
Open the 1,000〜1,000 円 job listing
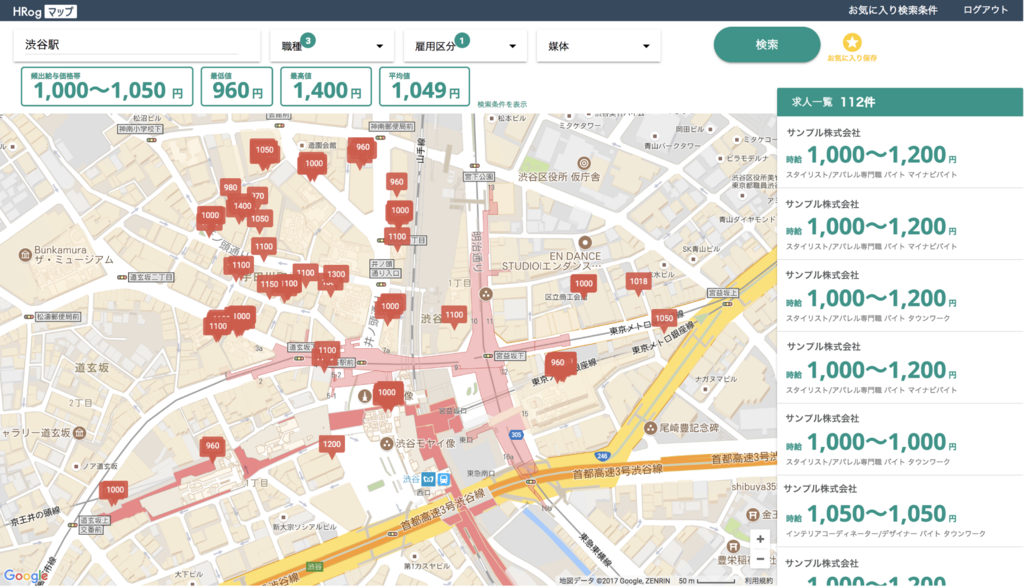pos(900,439)
